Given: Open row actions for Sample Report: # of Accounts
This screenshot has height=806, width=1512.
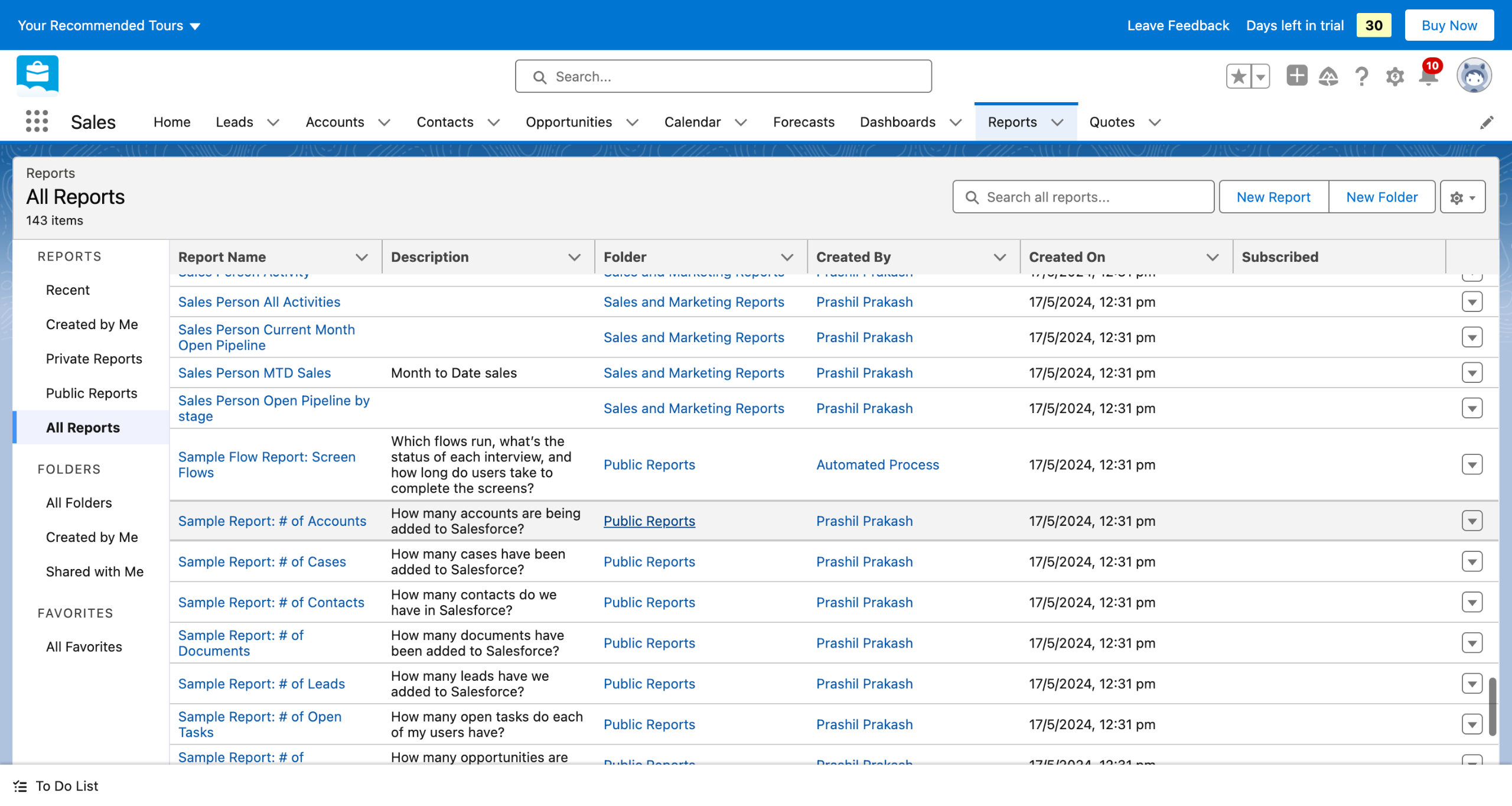Looking at the screenshot, I should (1472, 521).
